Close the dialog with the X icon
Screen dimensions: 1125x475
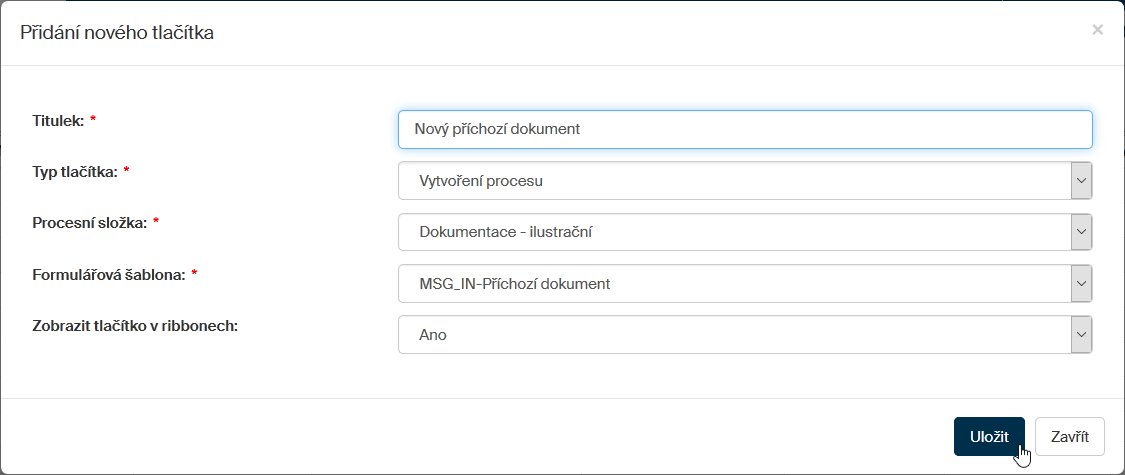(1097, 30)
